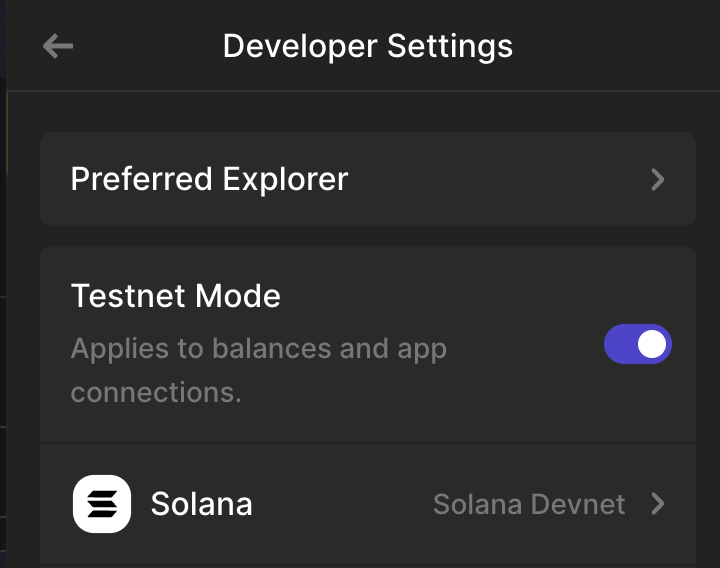720x568 pixels.
Task: Return to previous screen via back arrow
Action: tap(58, 46)
